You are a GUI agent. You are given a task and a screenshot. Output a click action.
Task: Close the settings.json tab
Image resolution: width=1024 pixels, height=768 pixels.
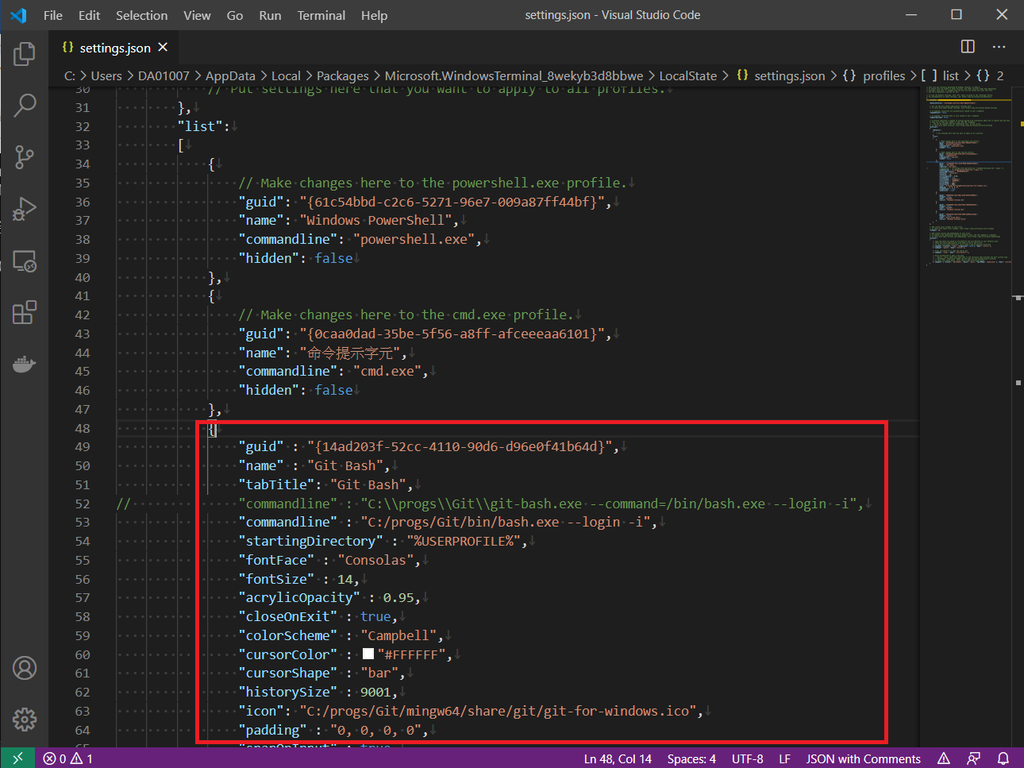pyautogui.click(x=163, y=47)
